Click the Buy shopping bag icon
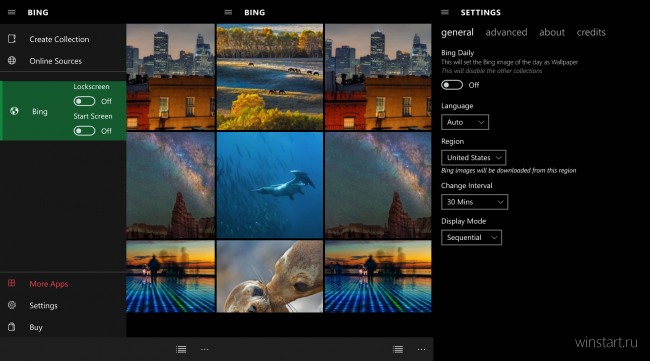650x361 pixels. tap(12, 327)
